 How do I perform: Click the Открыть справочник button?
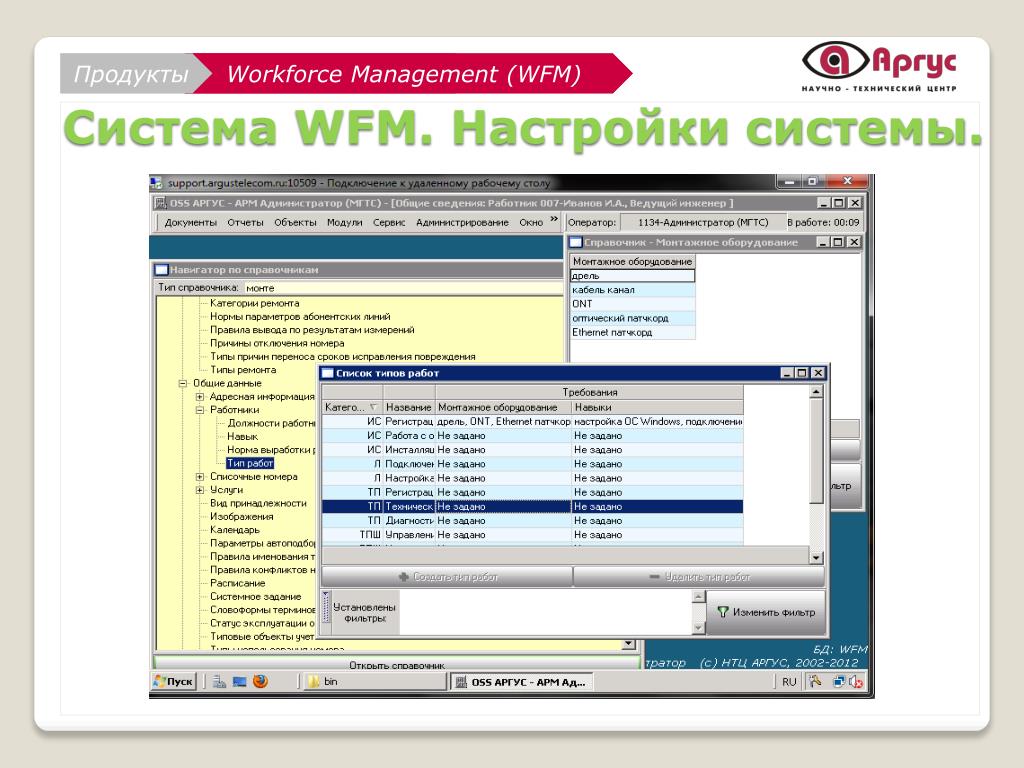pyautogui.click(x=396, y=664)
